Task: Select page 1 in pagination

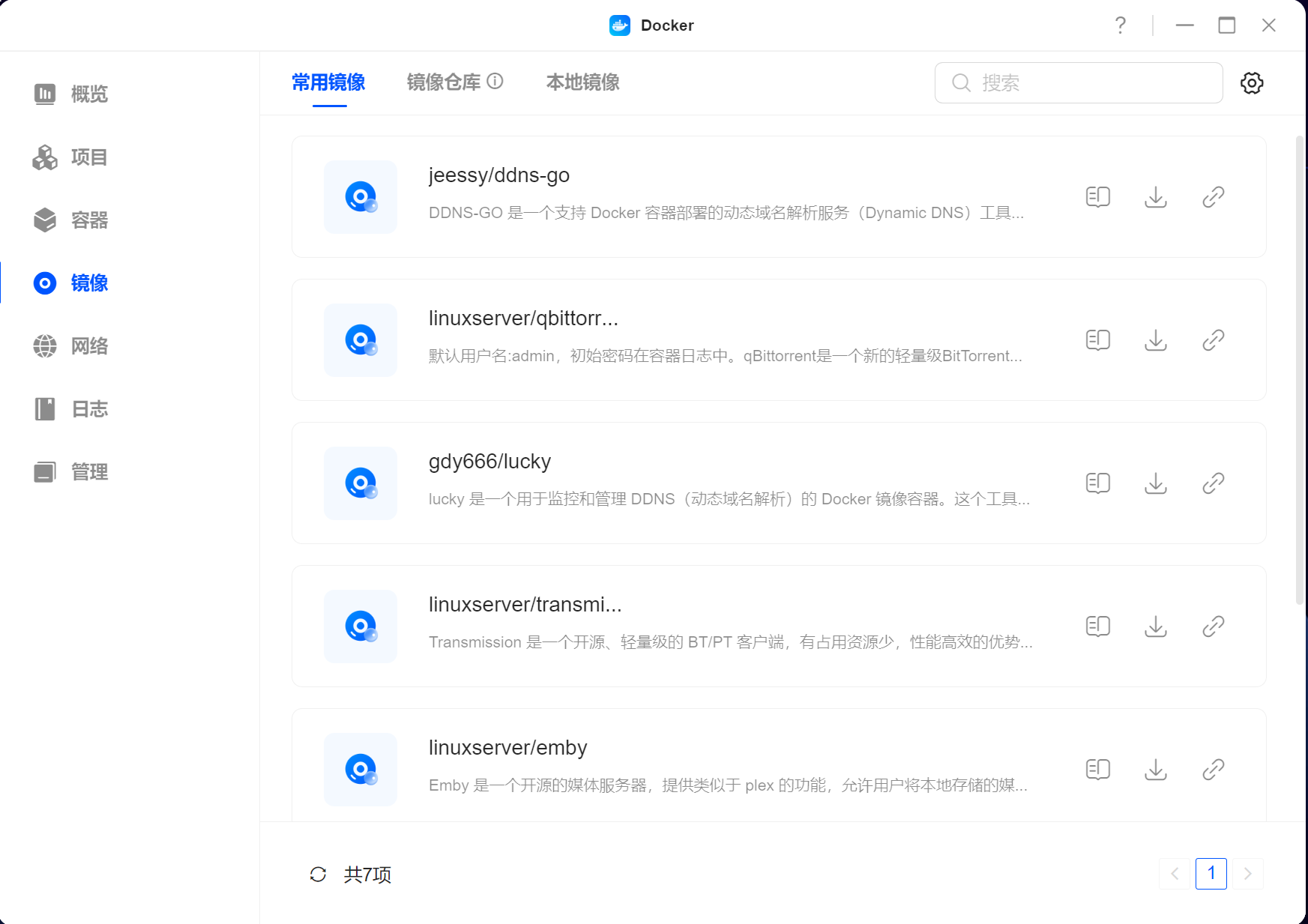Action: [1211, 874]
